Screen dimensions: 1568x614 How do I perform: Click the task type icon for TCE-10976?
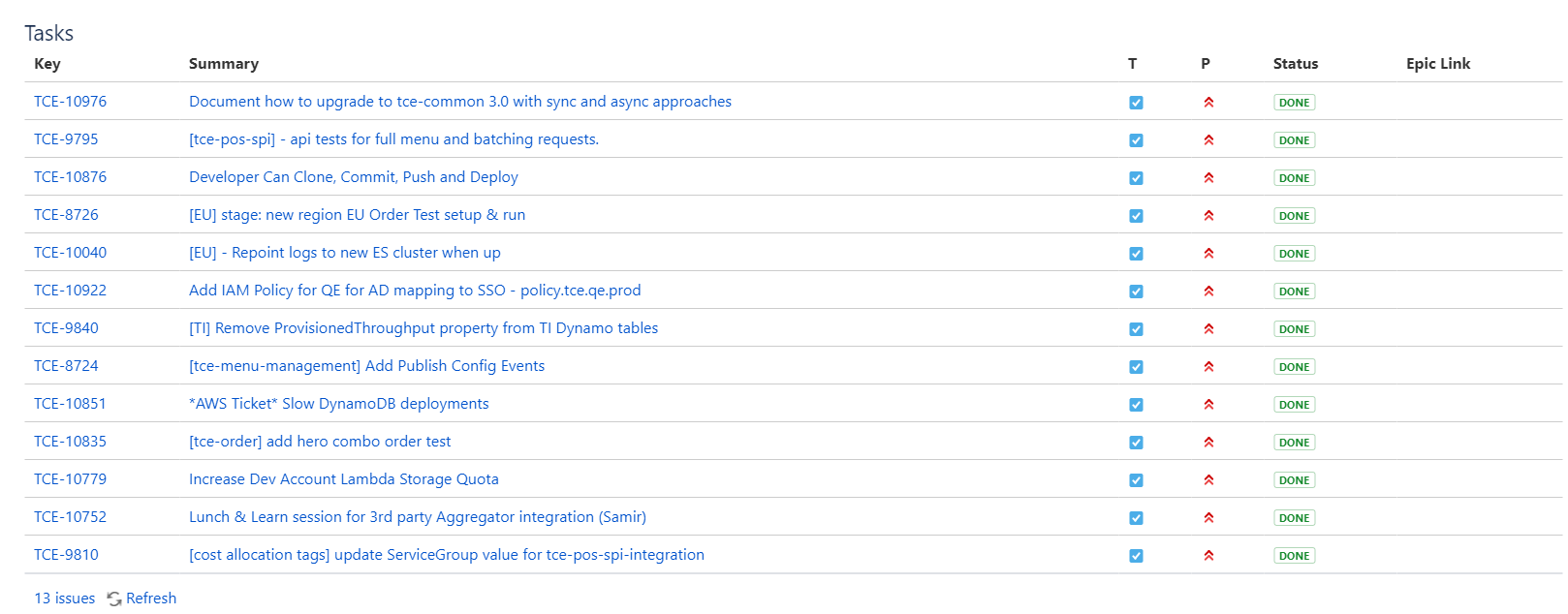coord(1136,103)
